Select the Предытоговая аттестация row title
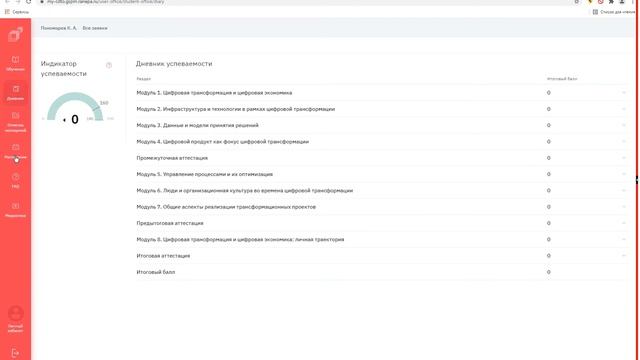The height and width of the screenshot is (360, 640). [x=170, y=223]
